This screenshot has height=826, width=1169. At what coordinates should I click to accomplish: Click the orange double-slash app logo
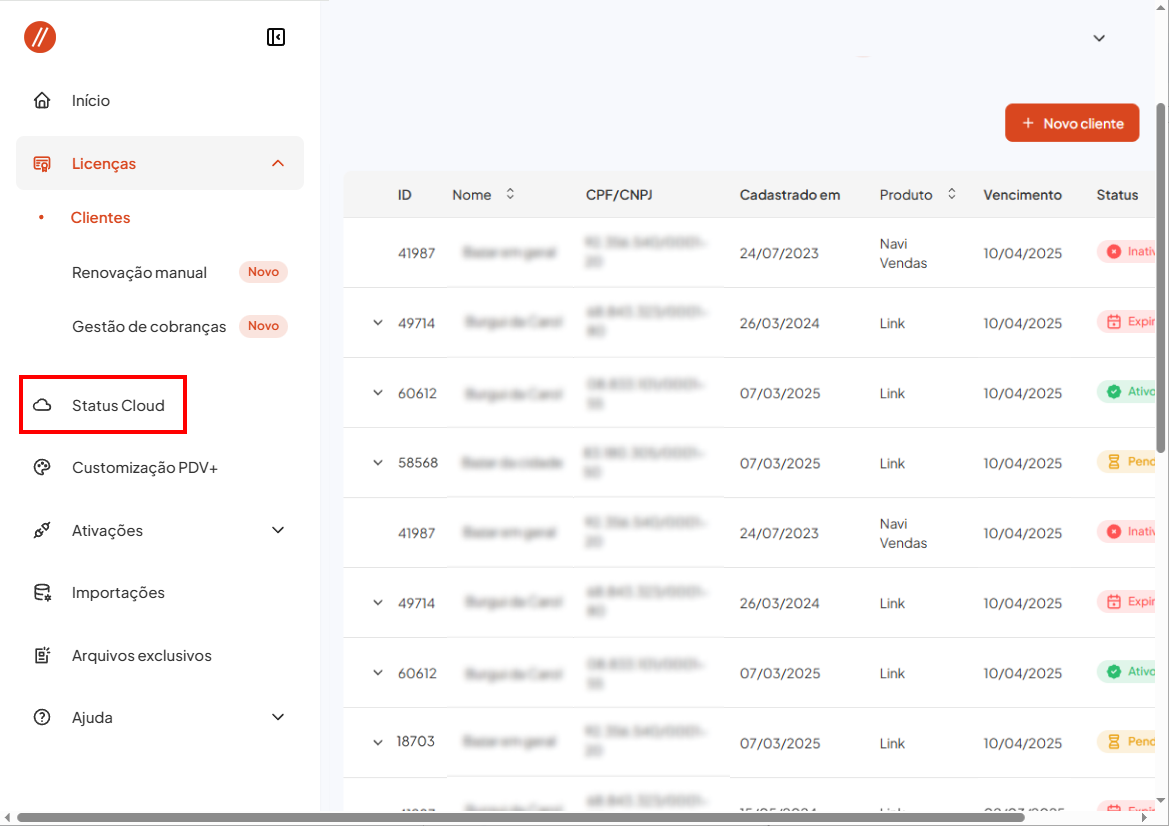tap(40, 37)
